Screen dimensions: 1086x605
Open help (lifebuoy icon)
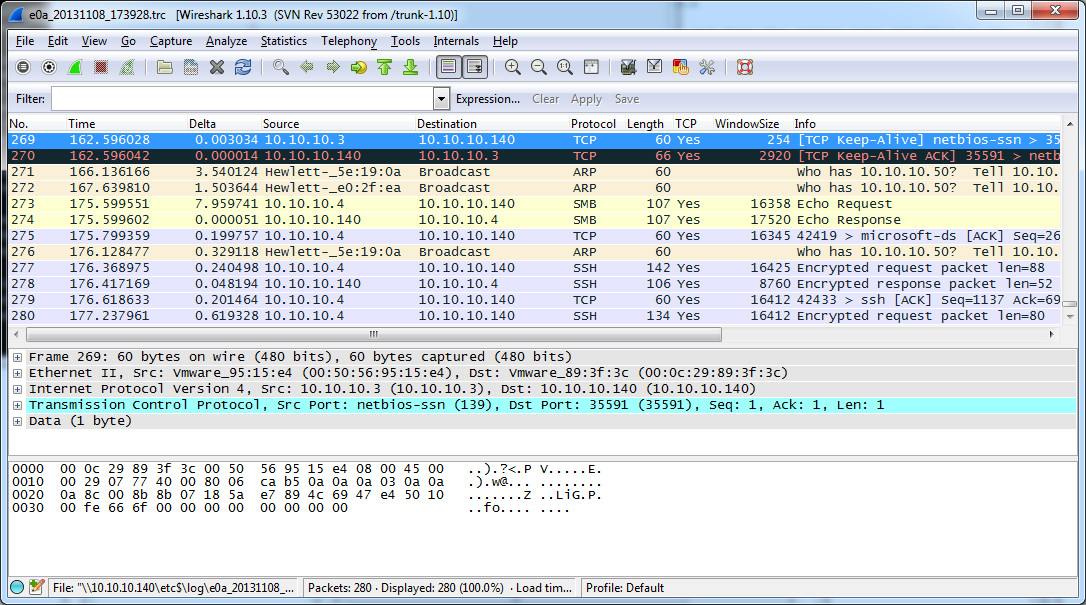click(745, 67)
